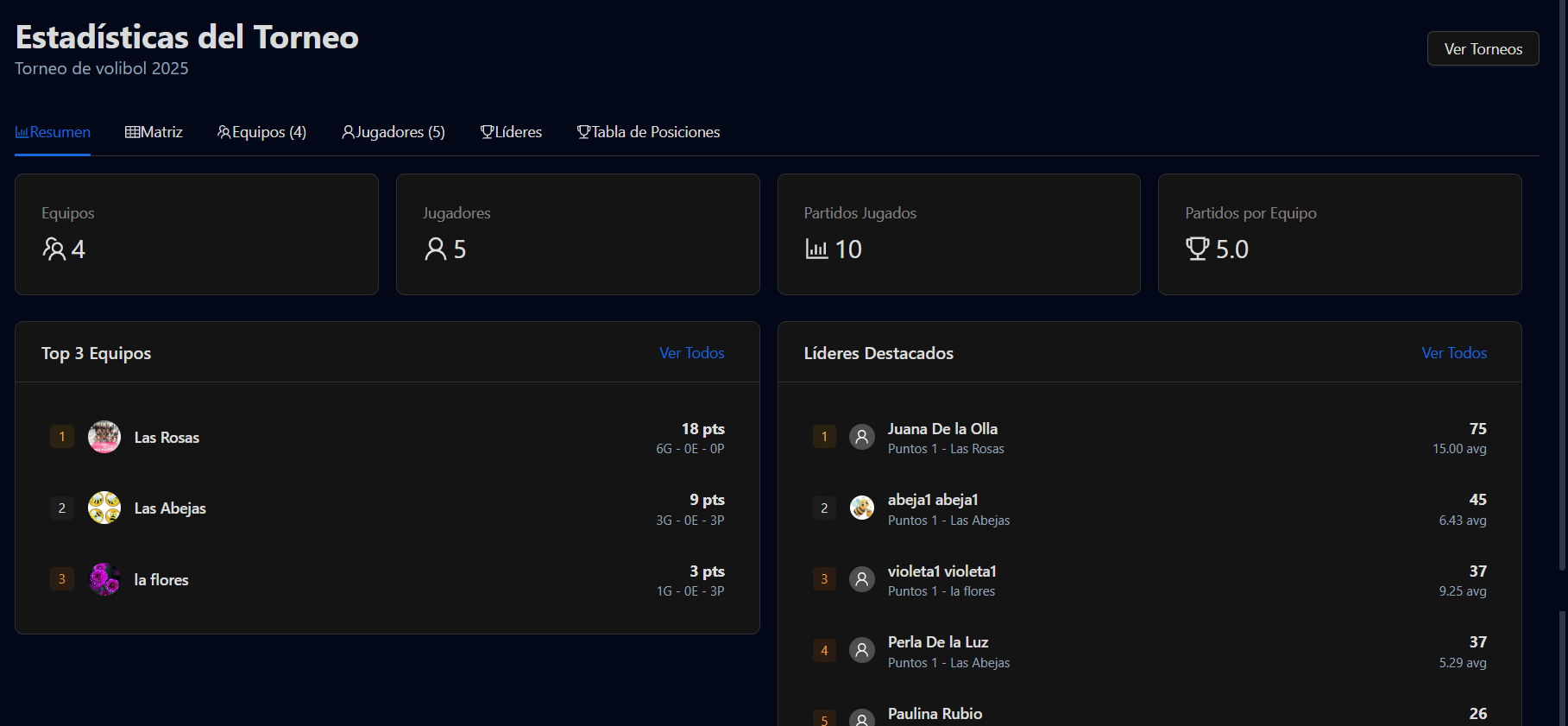Go to the Líderes tab
Image resolution: width=1568 pixels, height=726 pixels.
(511, 132)
